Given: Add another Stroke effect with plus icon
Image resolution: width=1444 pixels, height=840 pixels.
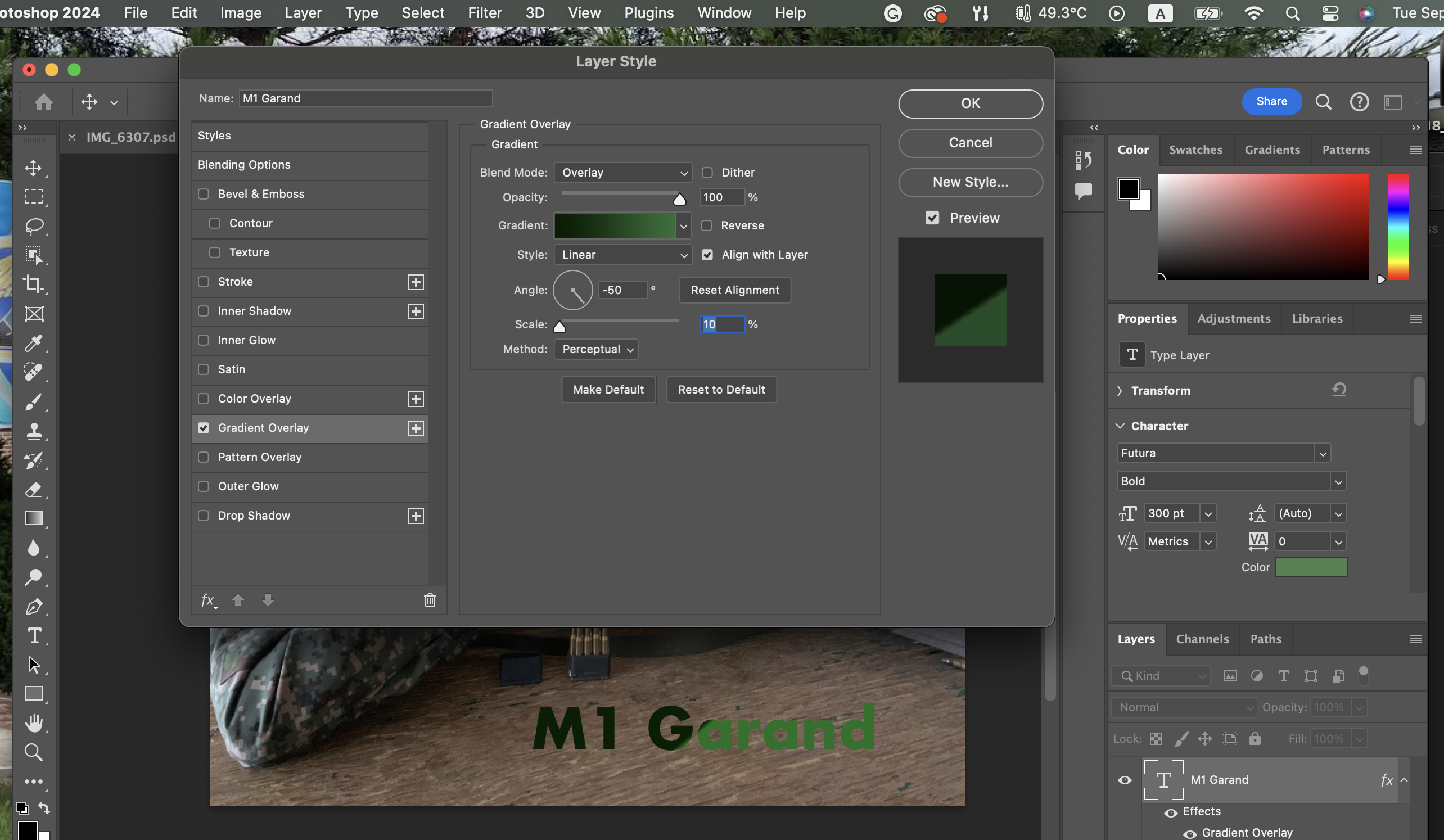Looking at the screenshot, I should (x=416, y=282).
